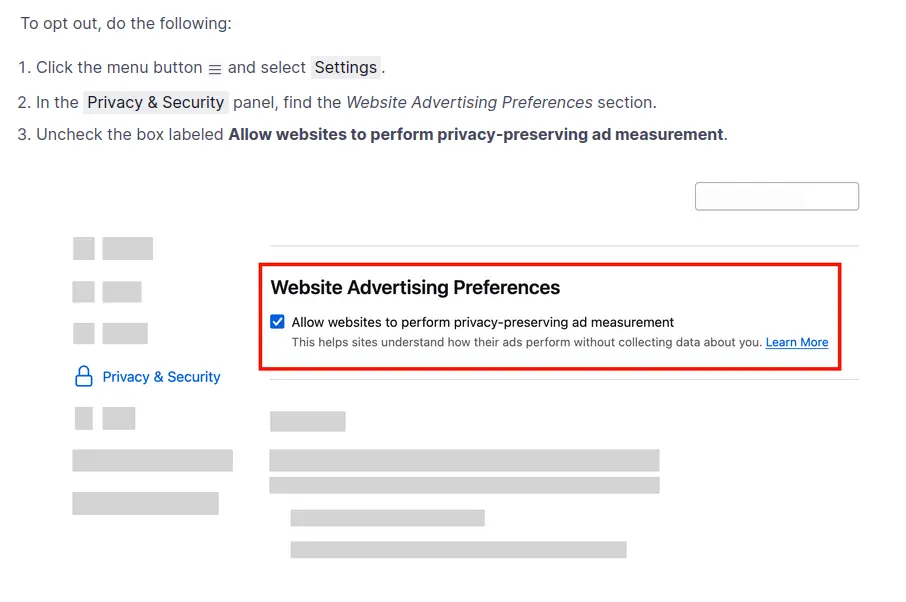
Task: Click the gray placeholder heading below the red box
Action: coord(307,421)
